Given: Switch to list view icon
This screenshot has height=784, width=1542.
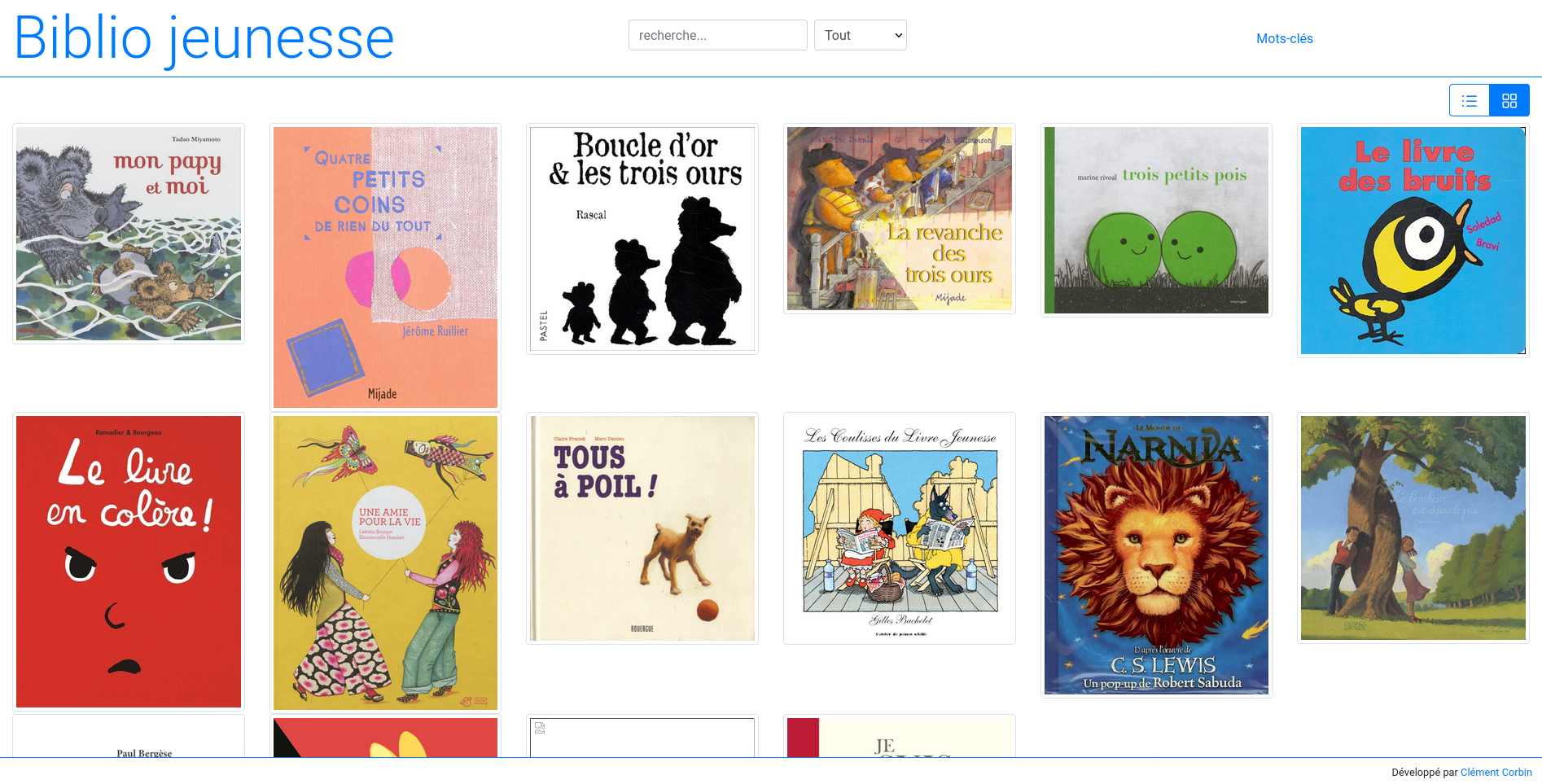Looking at the screenshot, I should tap(1470, 100).
